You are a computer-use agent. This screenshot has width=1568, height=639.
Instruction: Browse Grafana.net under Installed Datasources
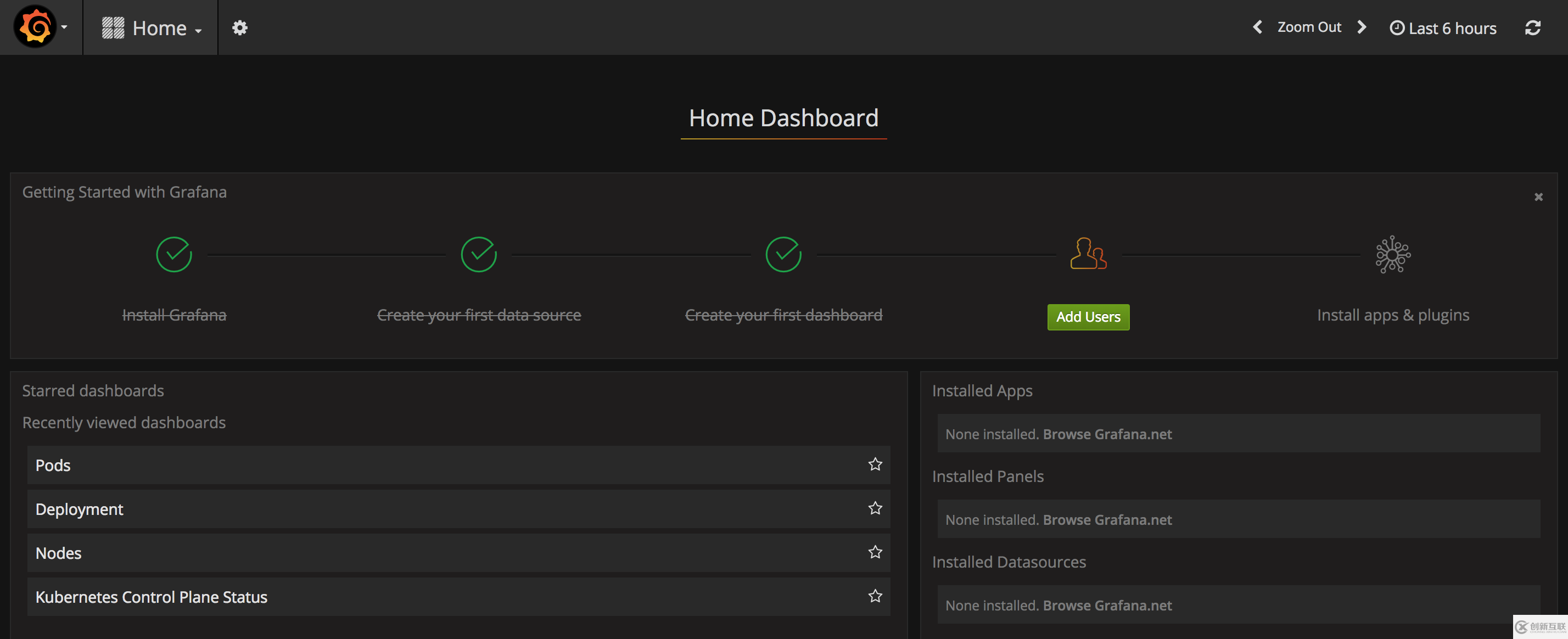pyautogui.click(x=1107, y=606)
